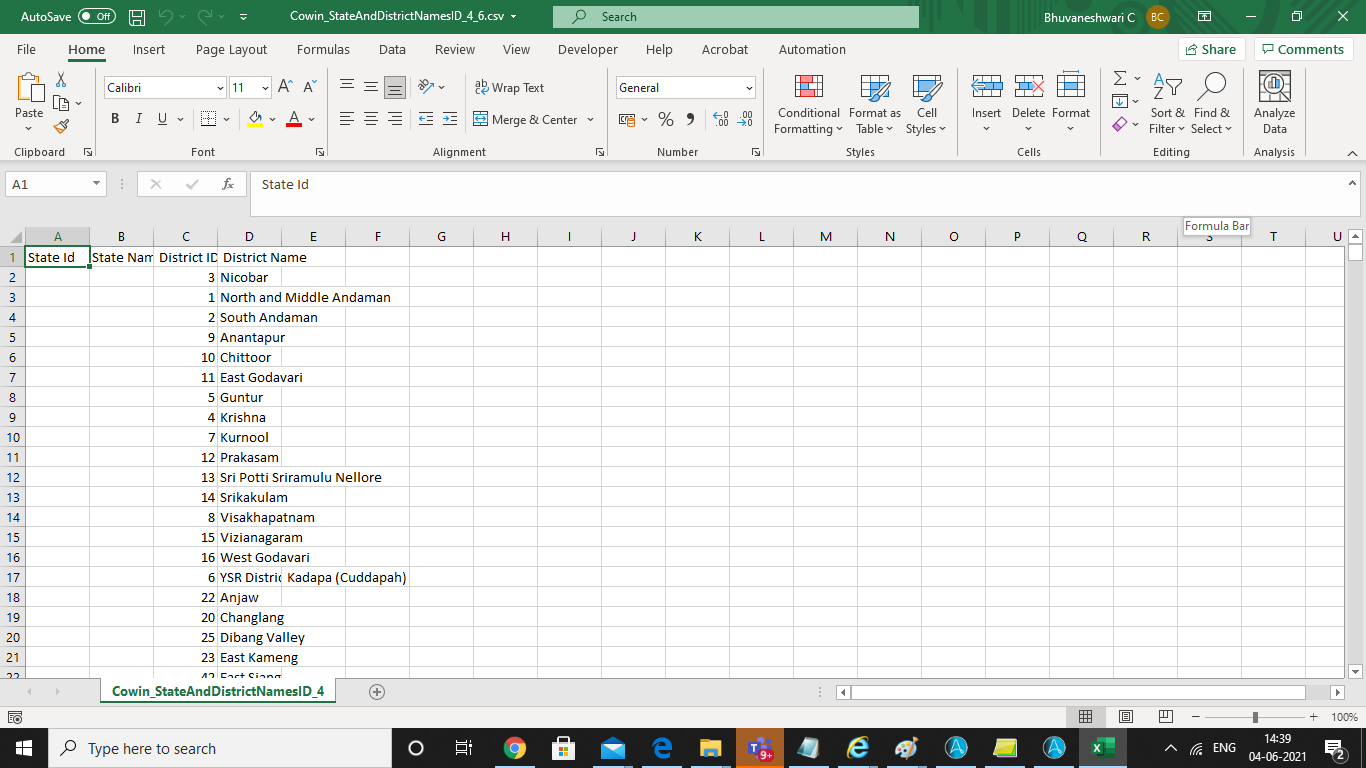The width and height of the screenshot is (1366, 768).
Task: Expand the font name dropdown
Action: coord(220,88)
